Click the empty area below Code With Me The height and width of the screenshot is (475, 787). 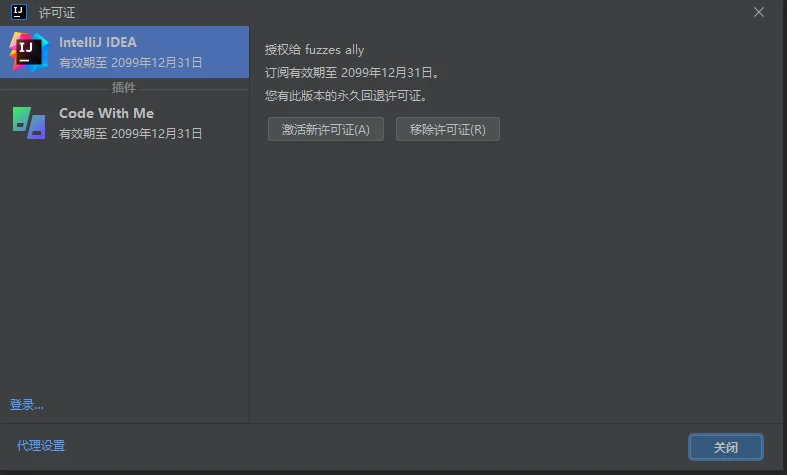124,266
